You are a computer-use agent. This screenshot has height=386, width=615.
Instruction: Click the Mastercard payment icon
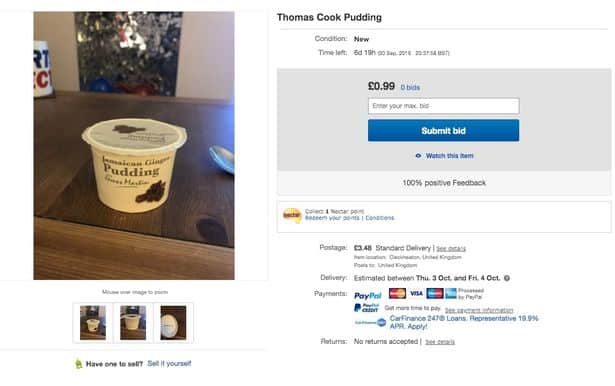pos(397,293)
